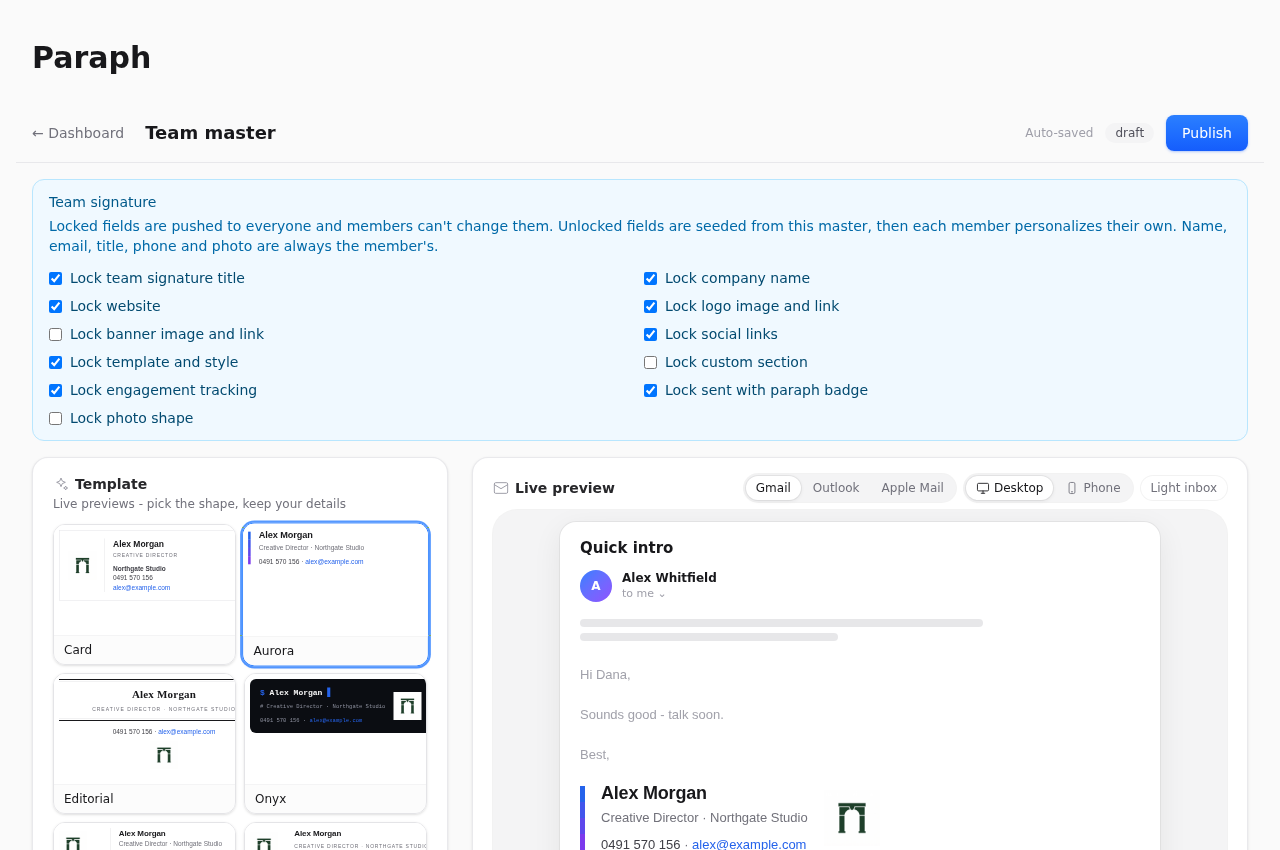This screenshot has width=1280, height=850.
Task: Toggle Lock logo image and link
Action: [651, 307]
